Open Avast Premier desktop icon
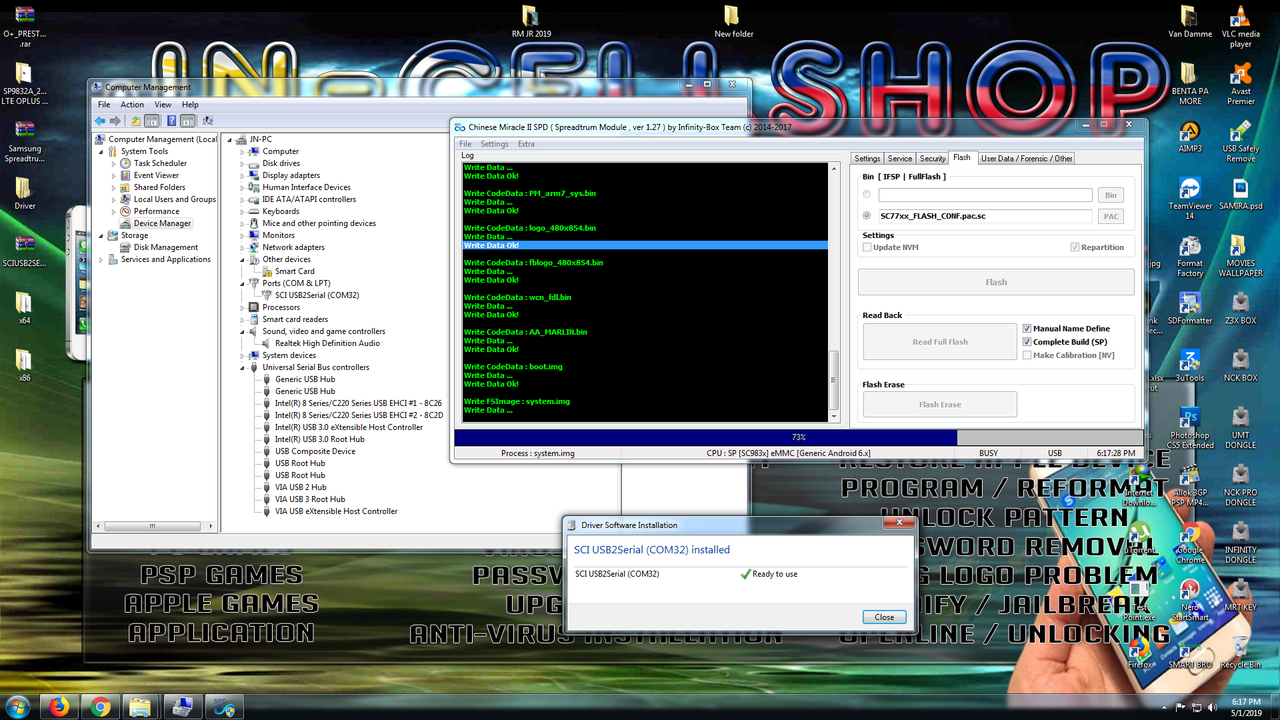 pos(1240,85)
